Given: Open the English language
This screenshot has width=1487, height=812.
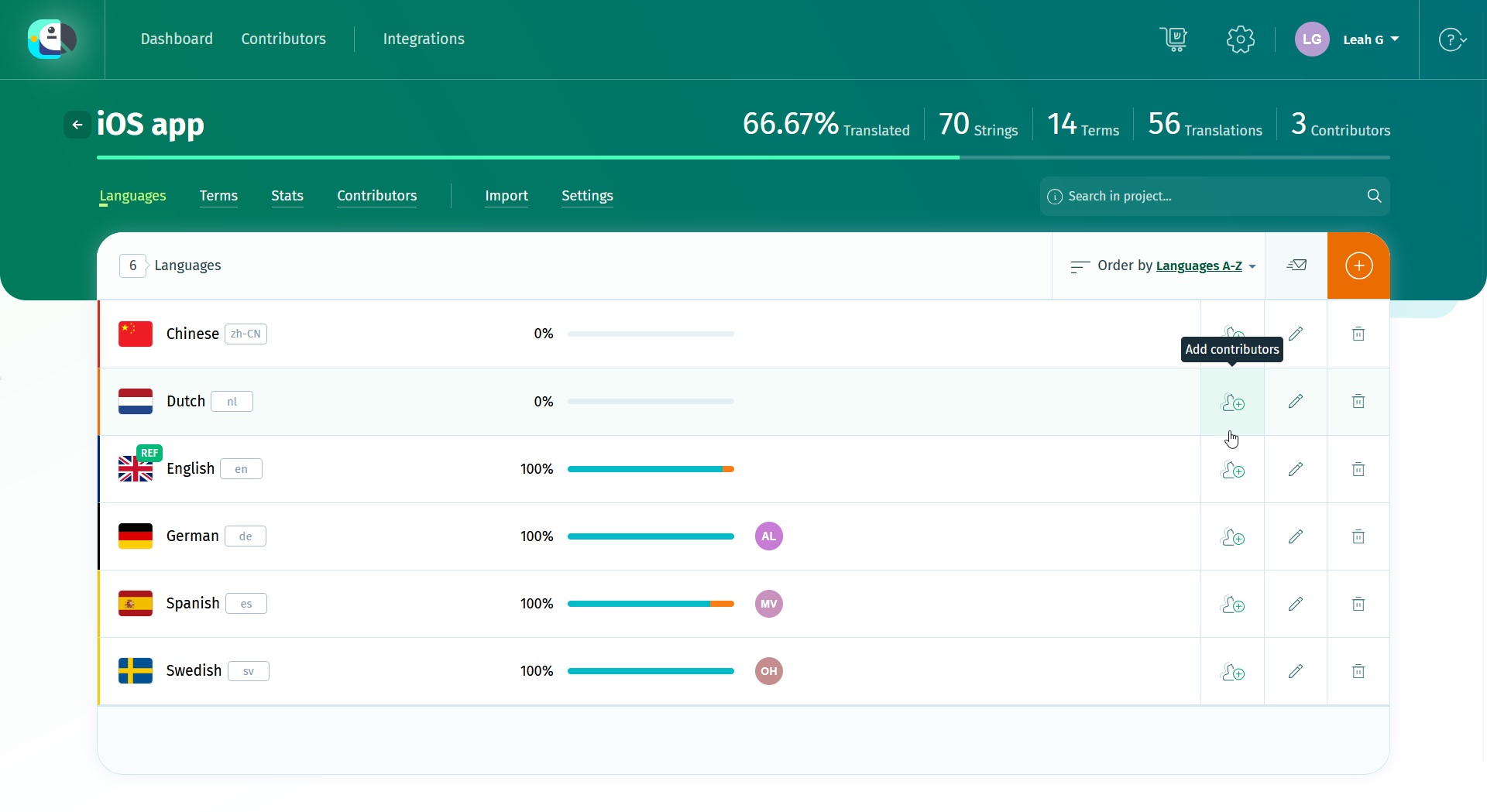Looking at the screenshot, I should coord(191,468).
